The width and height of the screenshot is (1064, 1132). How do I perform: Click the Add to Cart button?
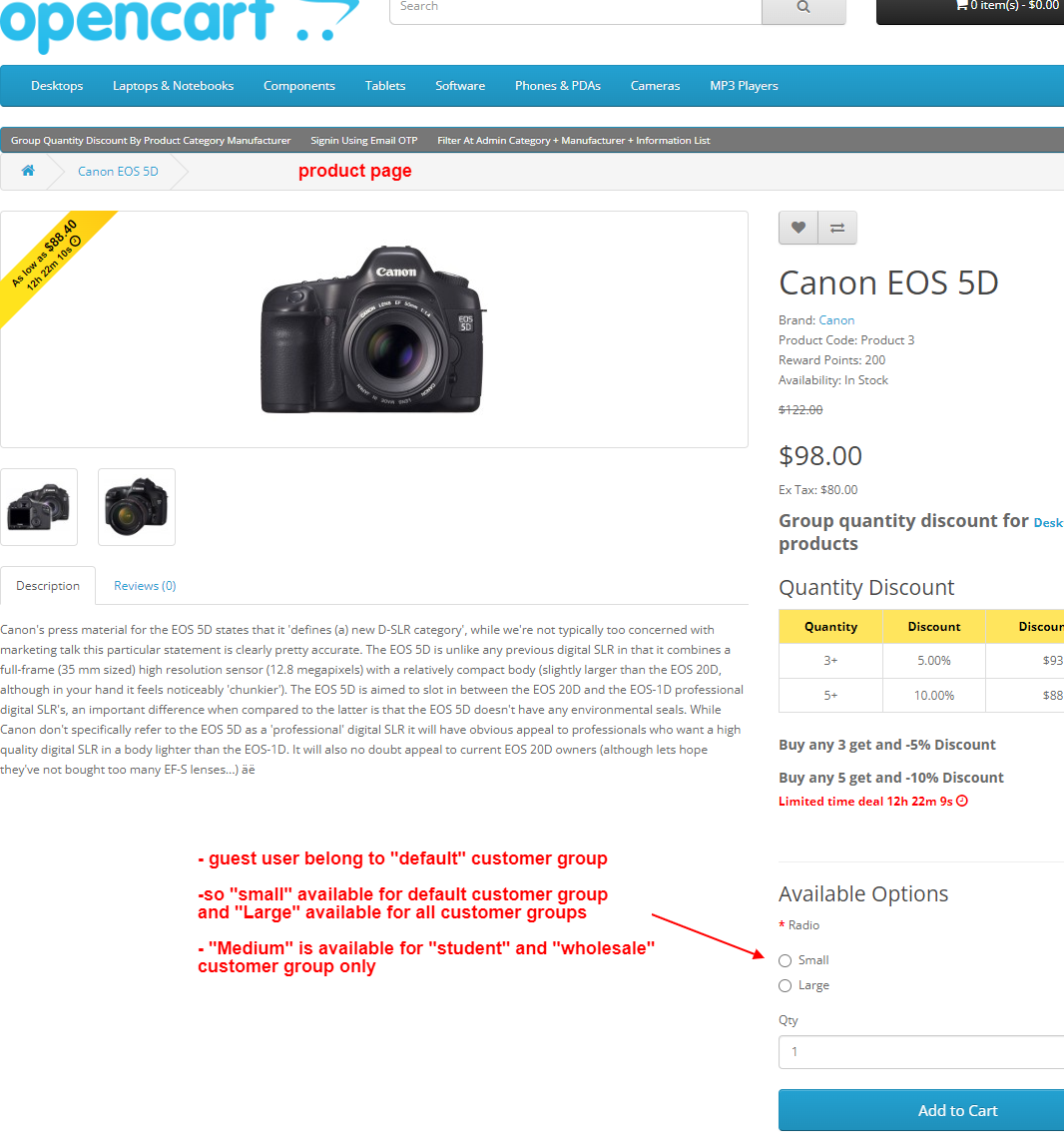click(x=921, y=1110)
